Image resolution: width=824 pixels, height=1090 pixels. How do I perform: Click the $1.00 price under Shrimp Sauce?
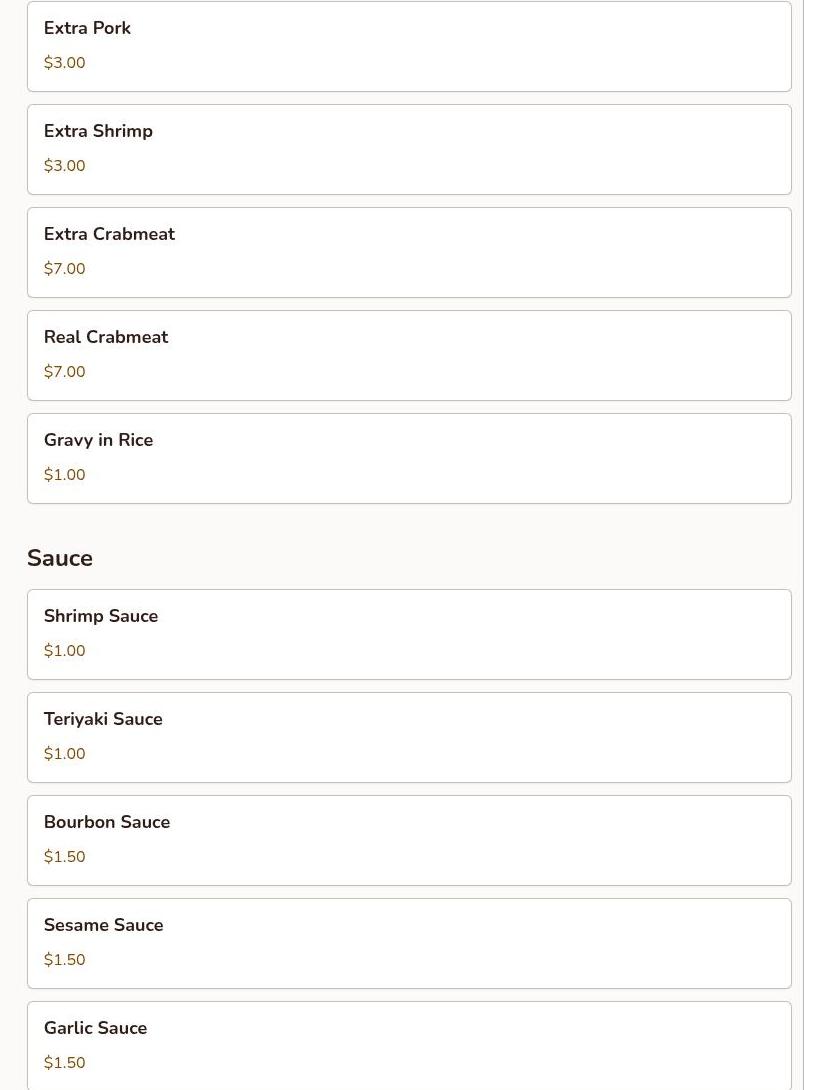click(x=65, y=651)
